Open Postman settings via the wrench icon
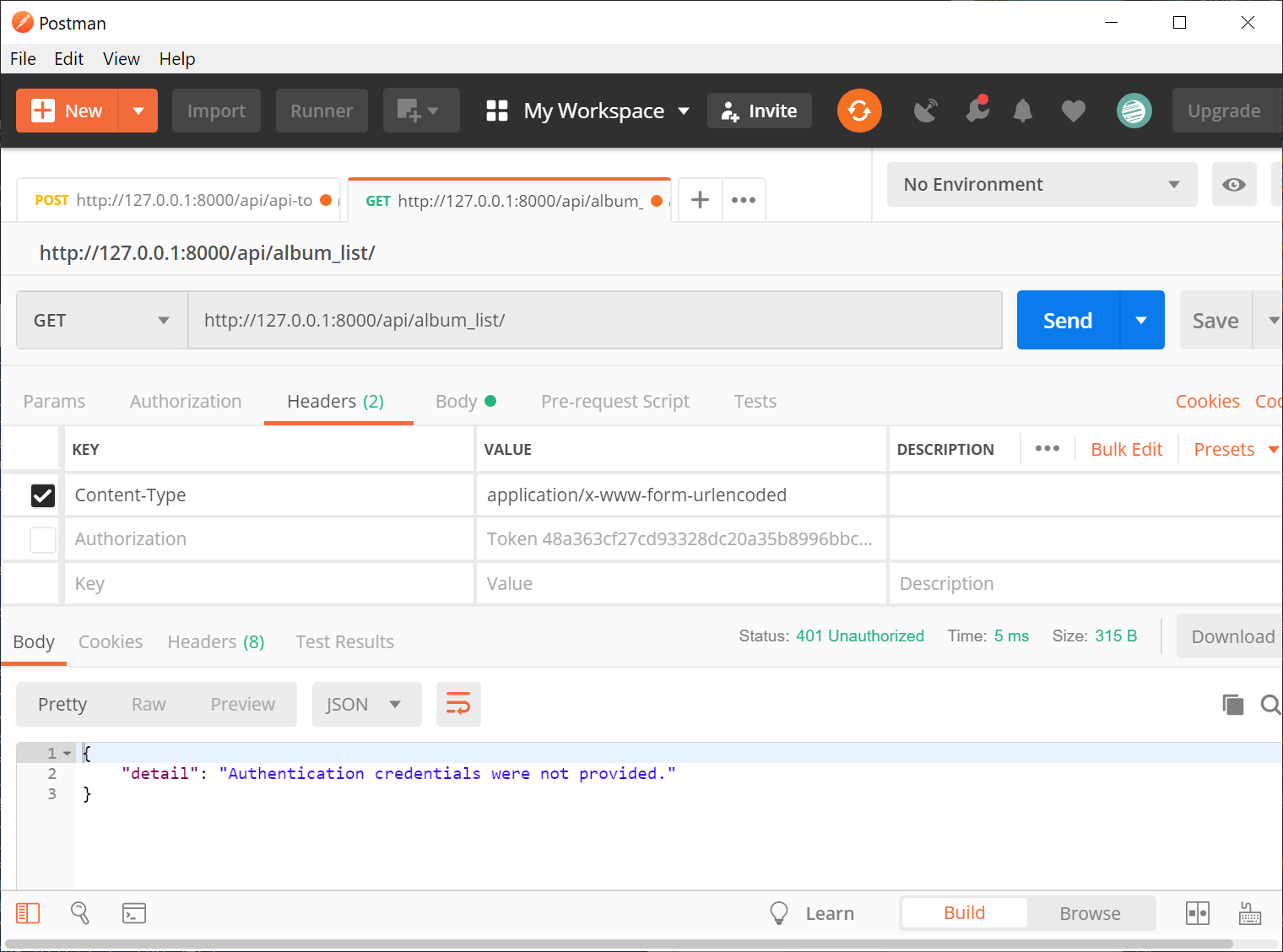 click(977, 111)
